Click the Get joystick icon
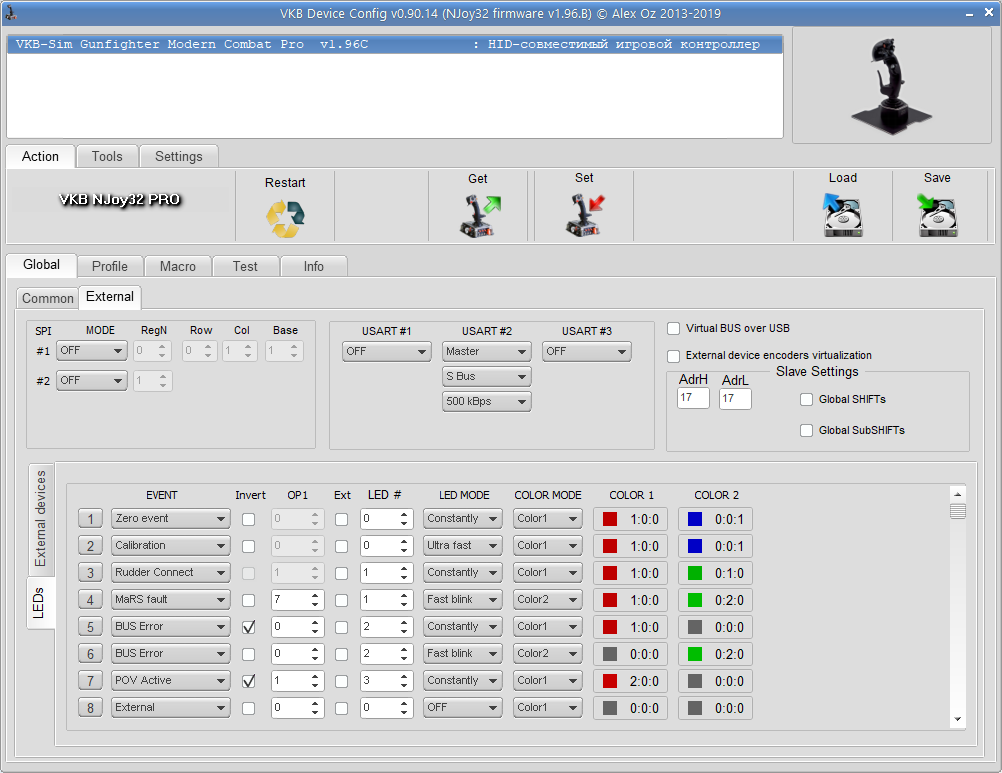The image size is (1002, 773). (479, 216)
